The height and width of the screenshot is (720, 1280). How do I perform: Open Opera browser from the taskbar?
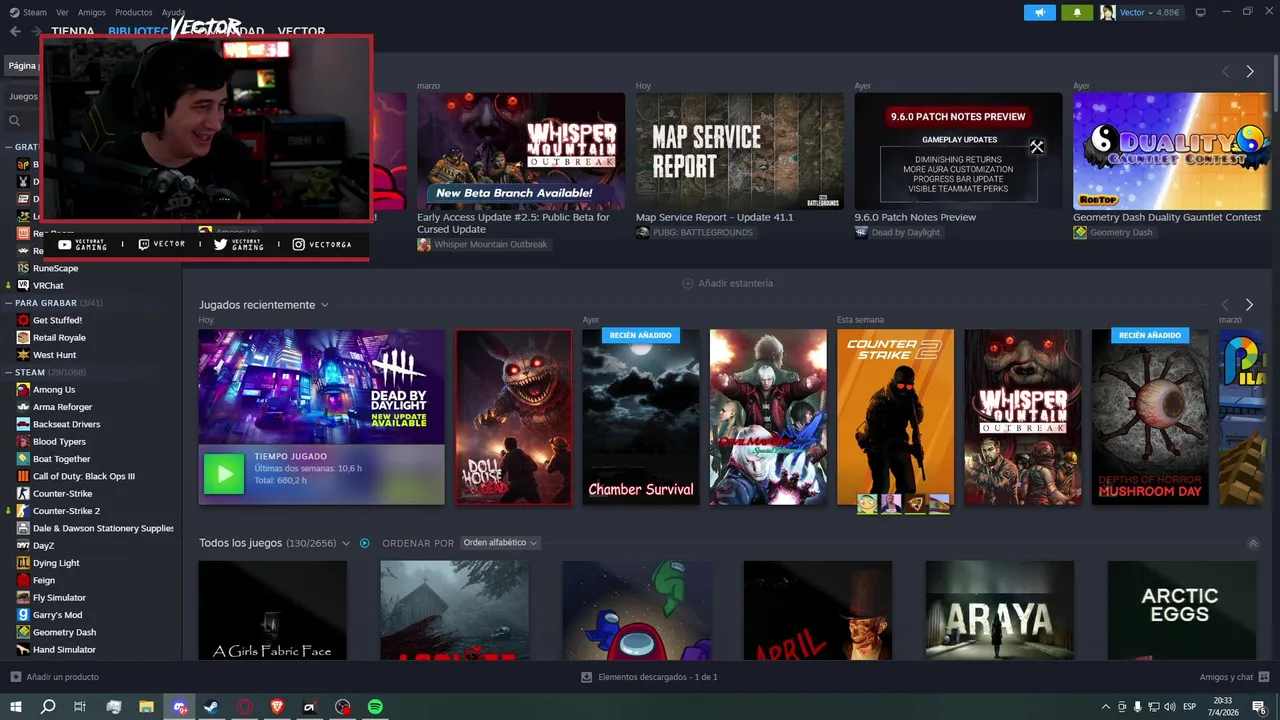[245, 707]
